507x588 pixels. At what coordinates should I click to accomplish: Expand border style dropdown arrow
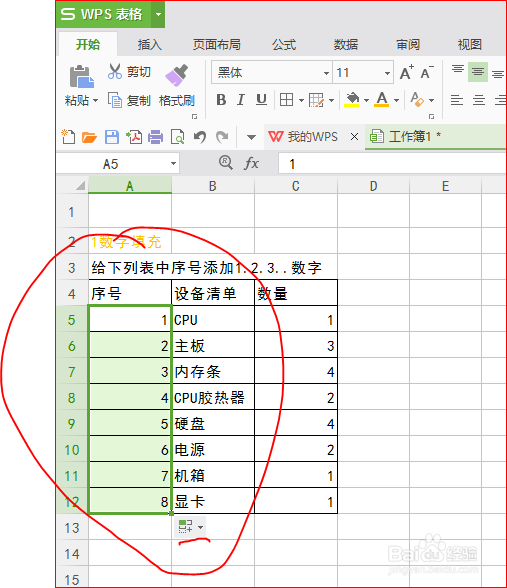pos(301,100)
